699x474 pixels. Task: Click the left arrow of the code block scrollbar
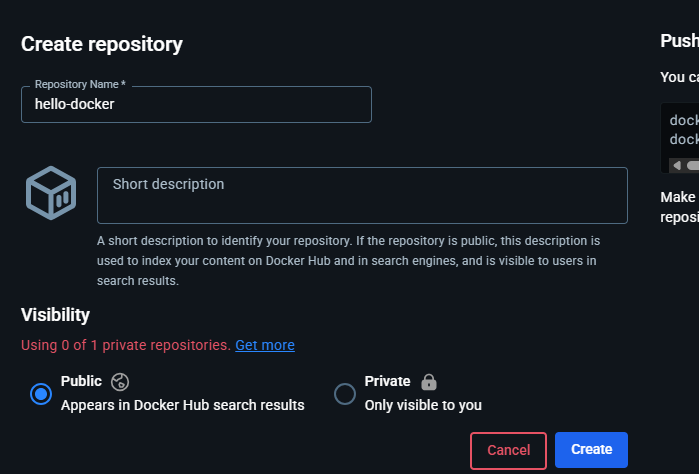tap(677, 165)
